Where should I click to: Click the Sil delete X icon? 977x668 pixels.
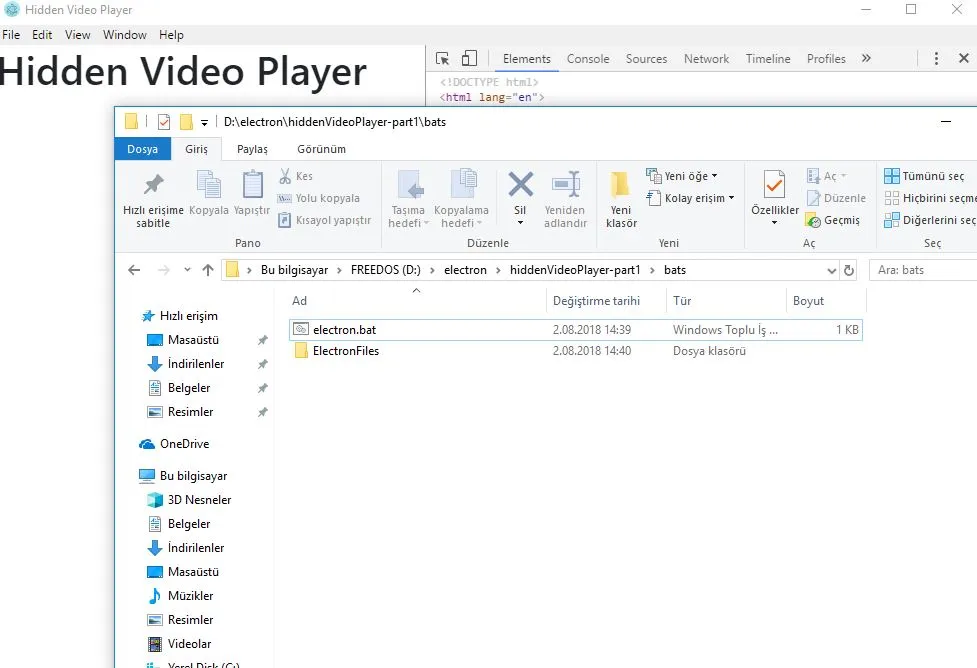(520, 184)
